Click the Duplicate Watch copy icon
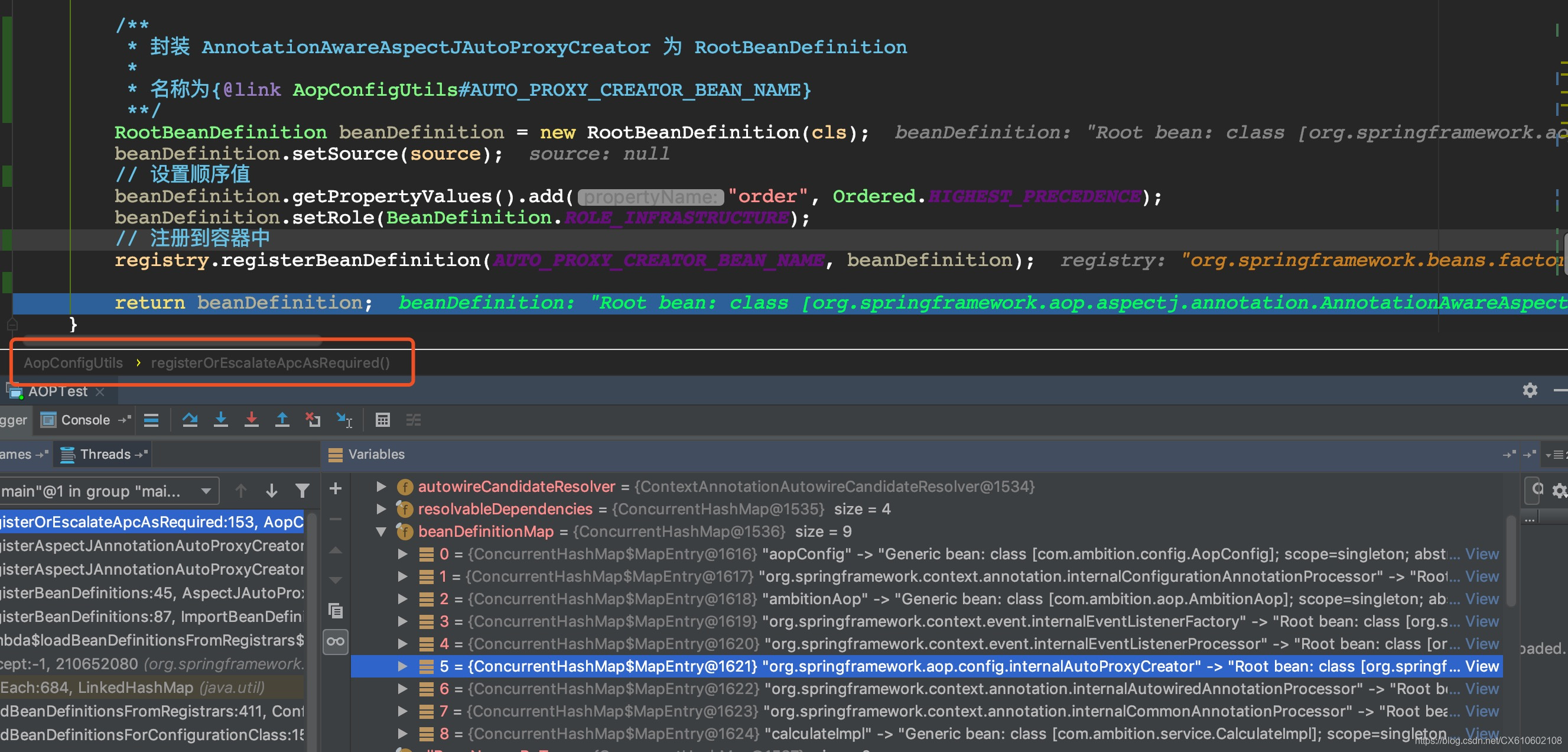 336,611
